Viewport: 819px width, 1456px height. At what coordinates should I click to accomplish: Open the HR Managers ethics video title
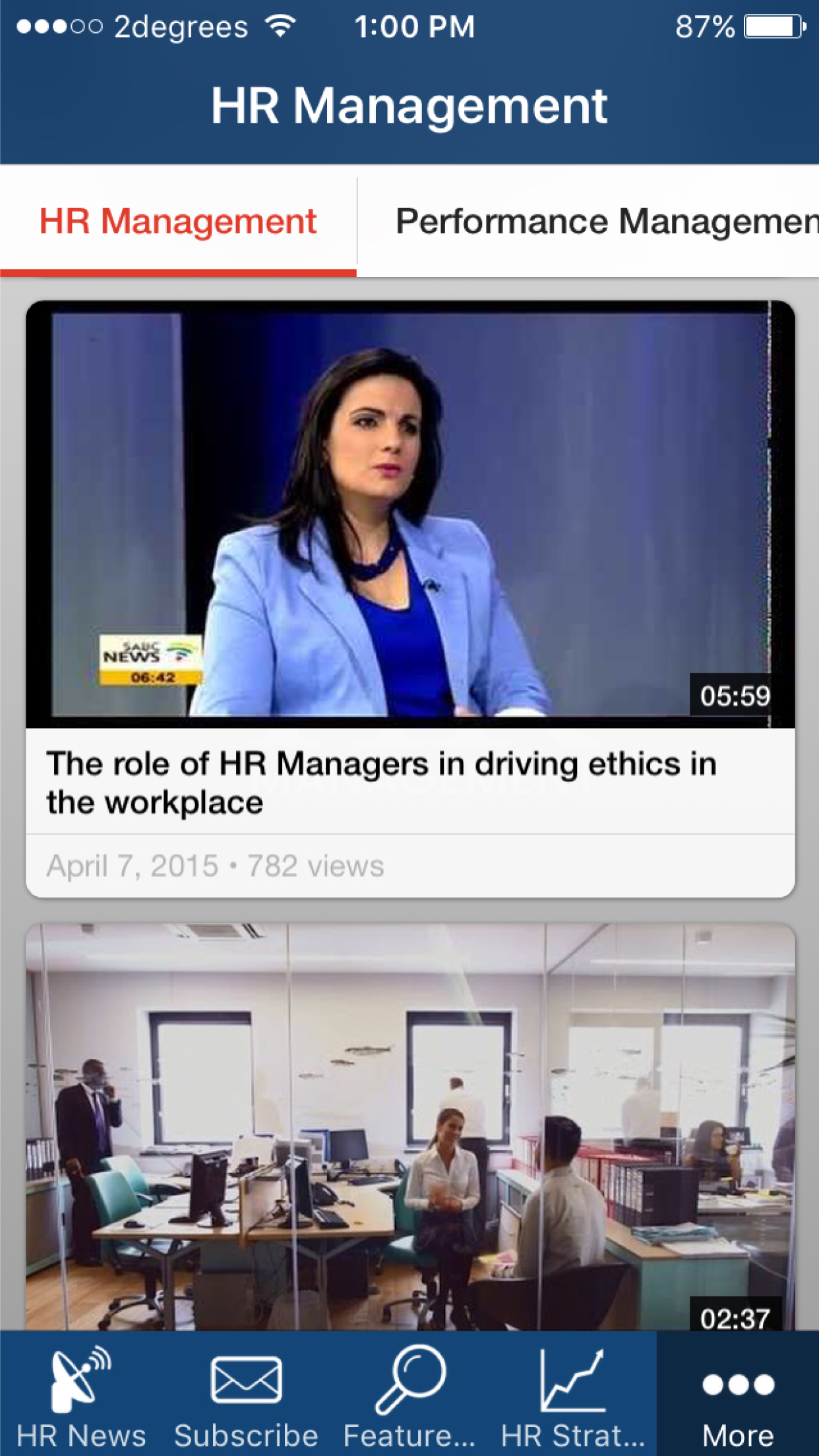pos(381,783)
